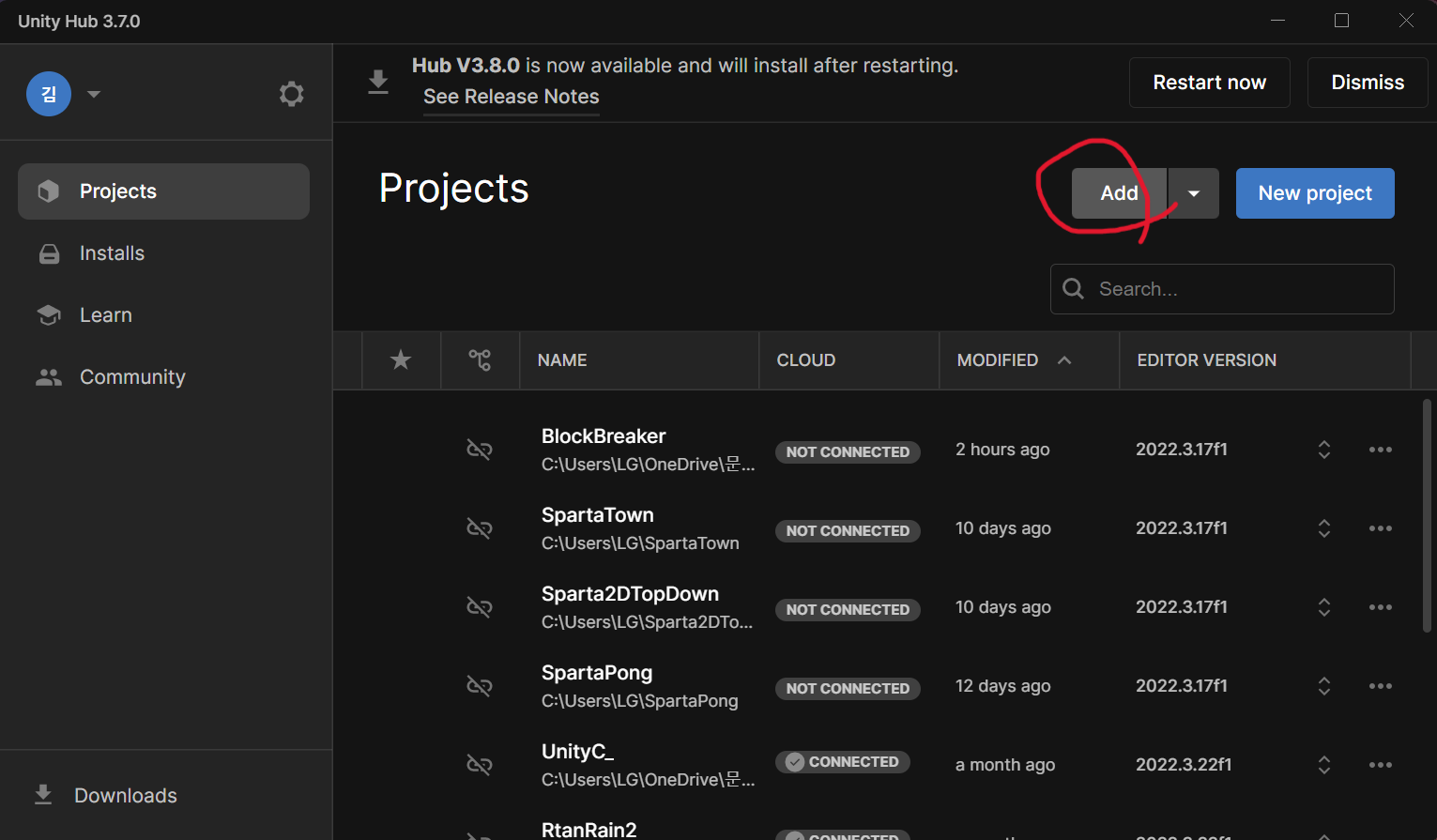The height and width of the screenshot is (840, 1437).
Task: Open the Community section
Action: pyautogui.click(x=163, y=377)
